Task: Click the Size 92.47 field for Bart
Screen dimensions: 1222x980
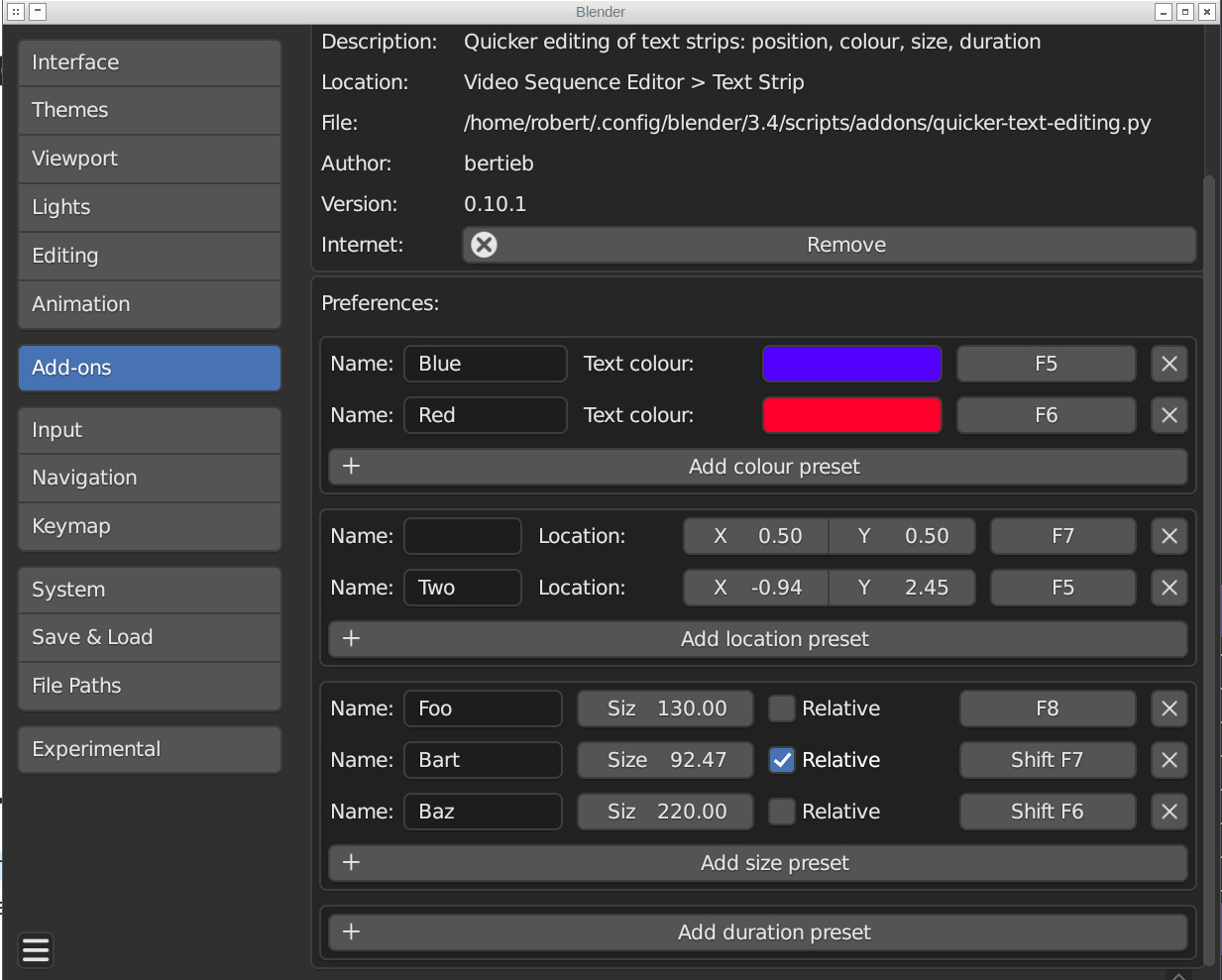Action: click(666, 760)
